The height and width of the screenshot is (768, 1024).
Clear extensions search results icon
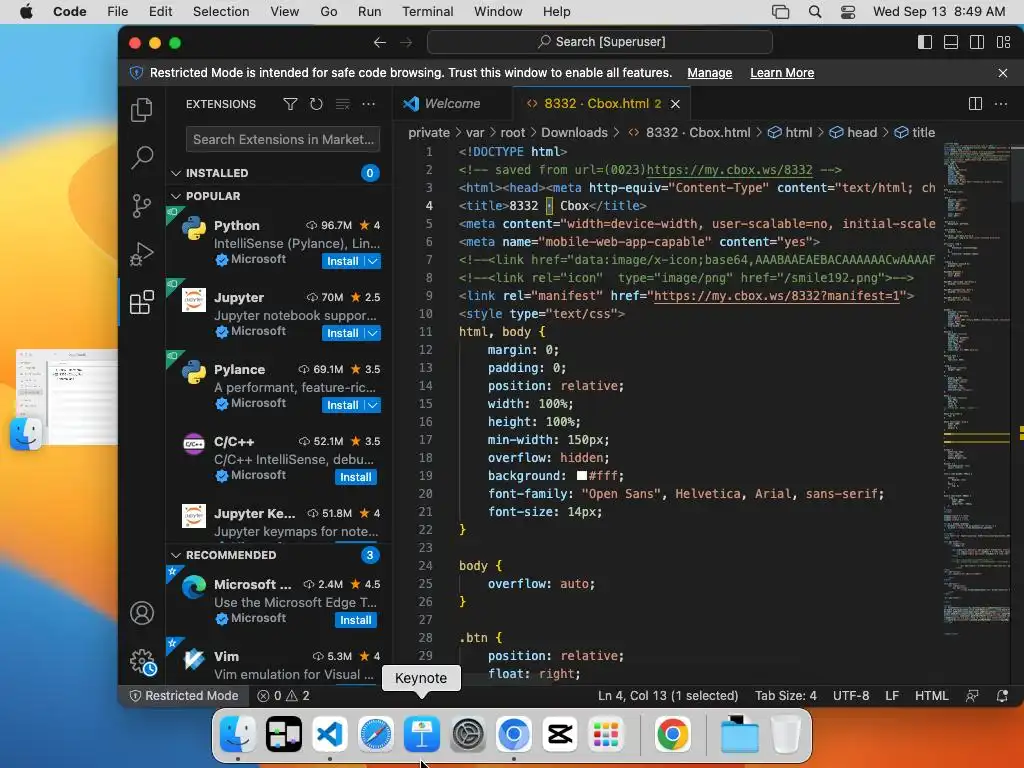pyautogui.click(x=342, y=104)
